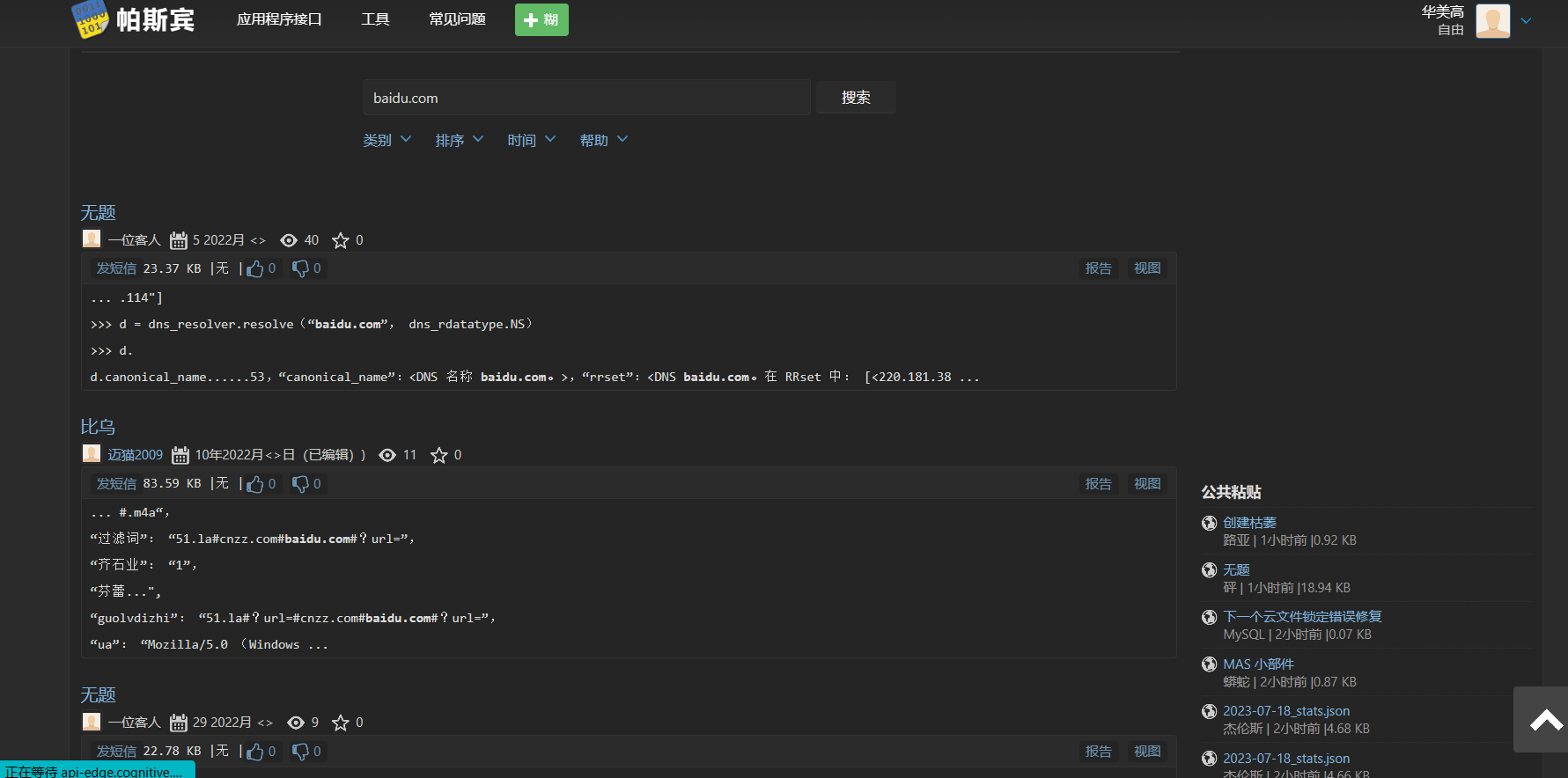The image size is (1568, 778).
Task: Click guest avatar of first 无题 paste
Action: point(92,239)
